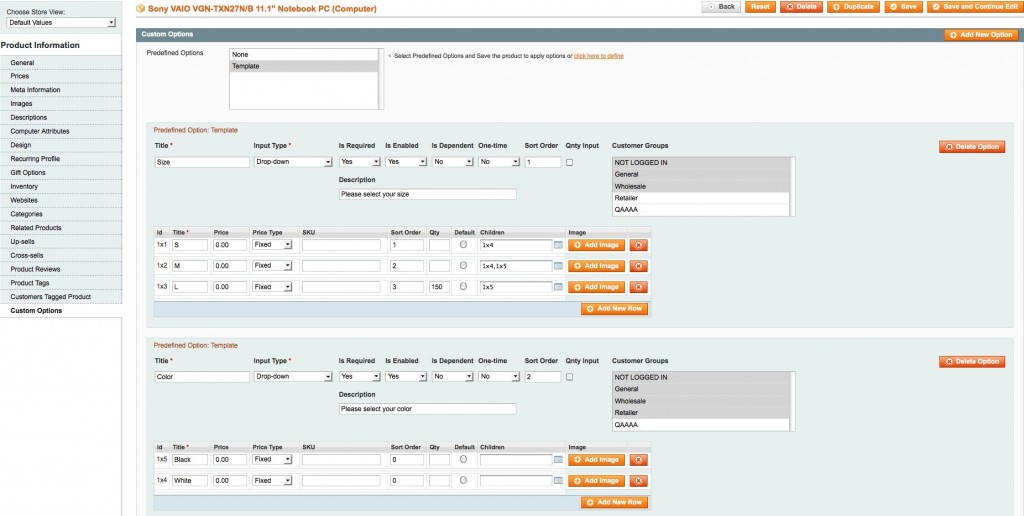Open the General product tab
This screenshot has width=1024, height=516.
pos(61,63)
